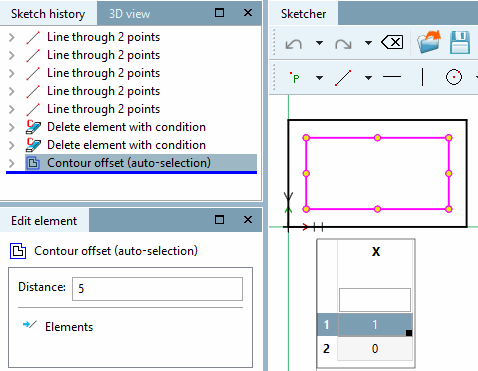The image size is (478, 371).
Task: Click the fourth line icon in history
Action: coord(33,91)
